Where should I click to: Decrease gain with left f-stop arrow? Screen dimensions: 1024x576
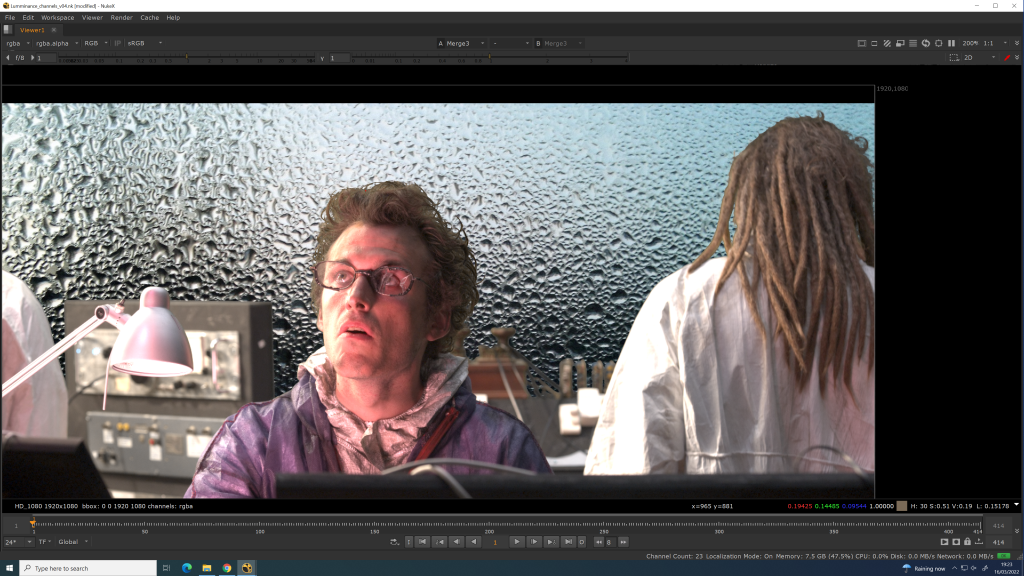click(x=8, y=58)
